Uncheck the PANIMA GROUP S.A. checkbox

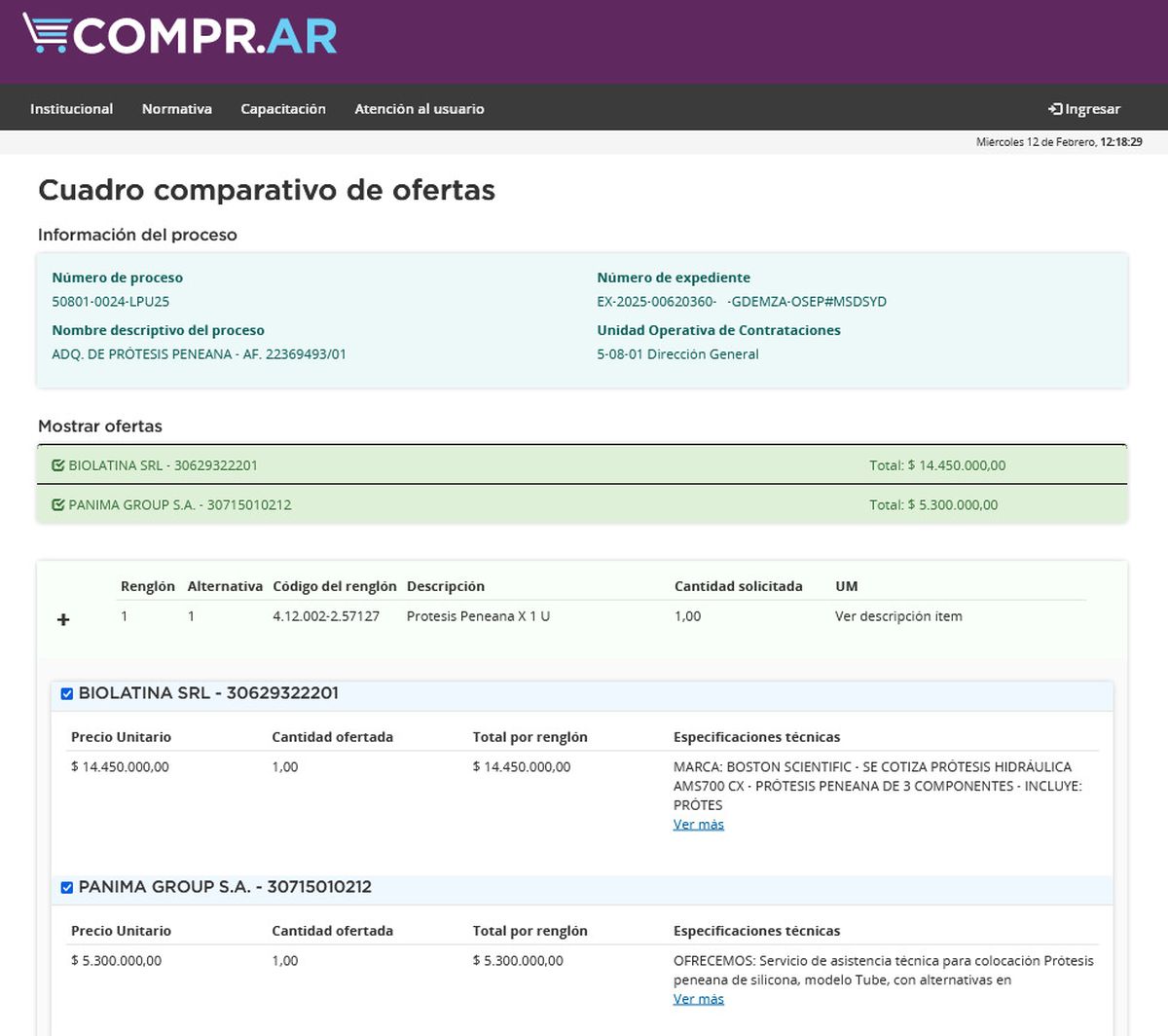point(66,887)
